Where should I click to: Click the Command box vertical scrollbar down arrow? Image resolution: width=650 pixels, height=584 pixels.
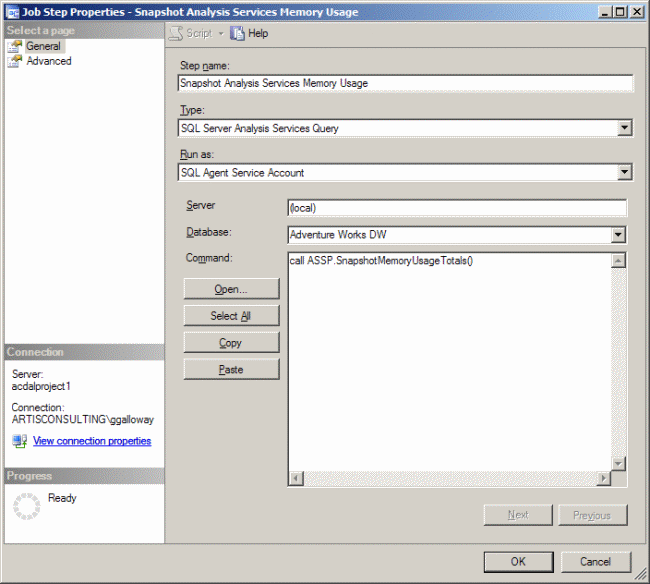coord(618,464)
